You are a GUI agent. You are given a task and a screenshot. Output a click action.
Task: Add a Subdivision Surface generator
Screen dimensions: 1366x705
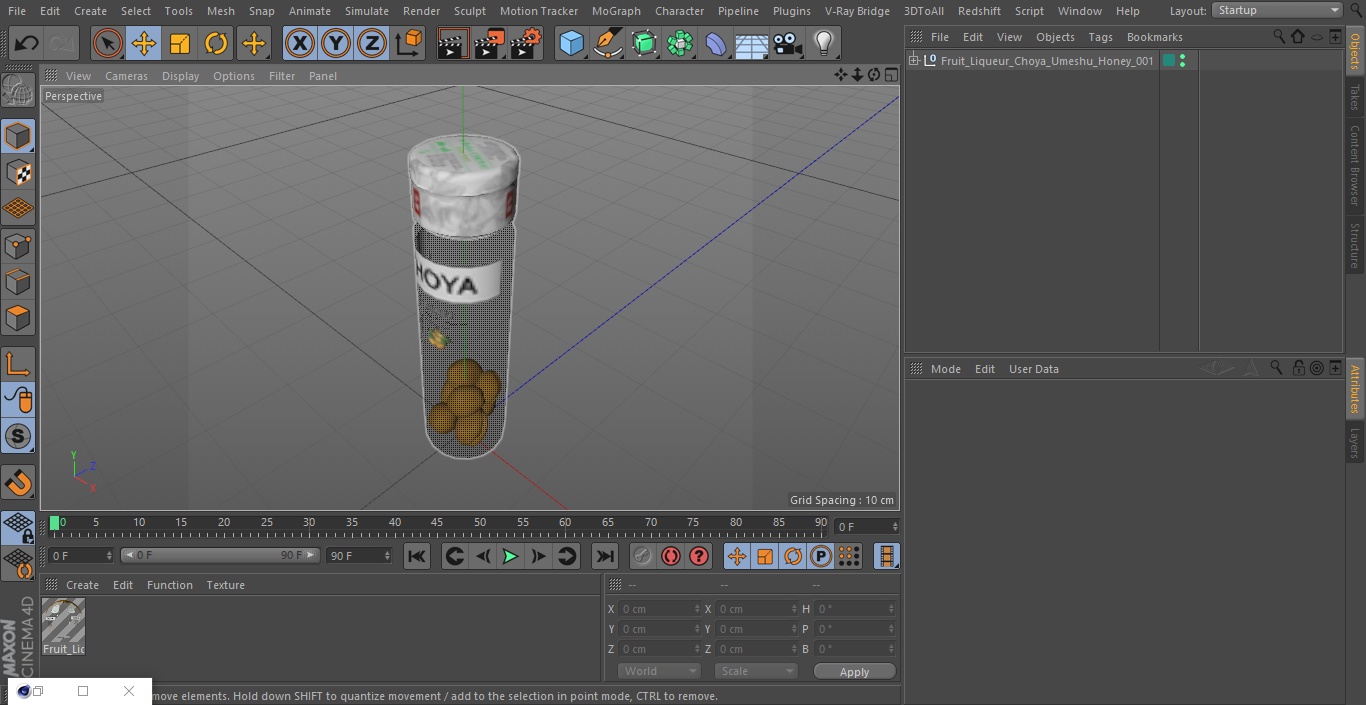click(x=644, y=43)
